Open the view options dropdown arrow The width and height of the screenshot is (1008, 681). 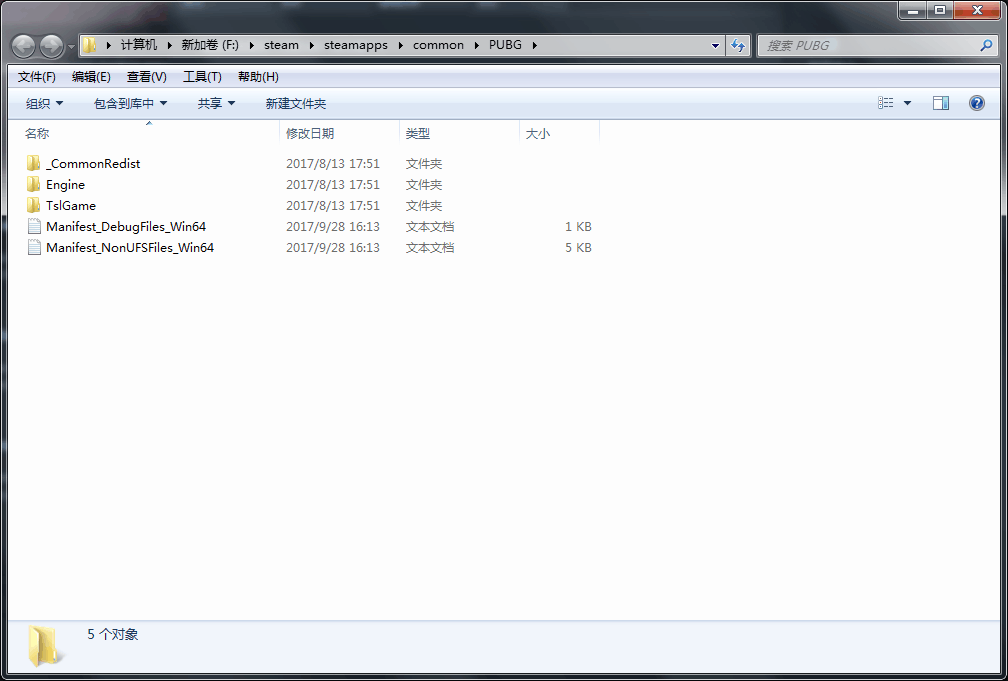(x=907, y=103)
